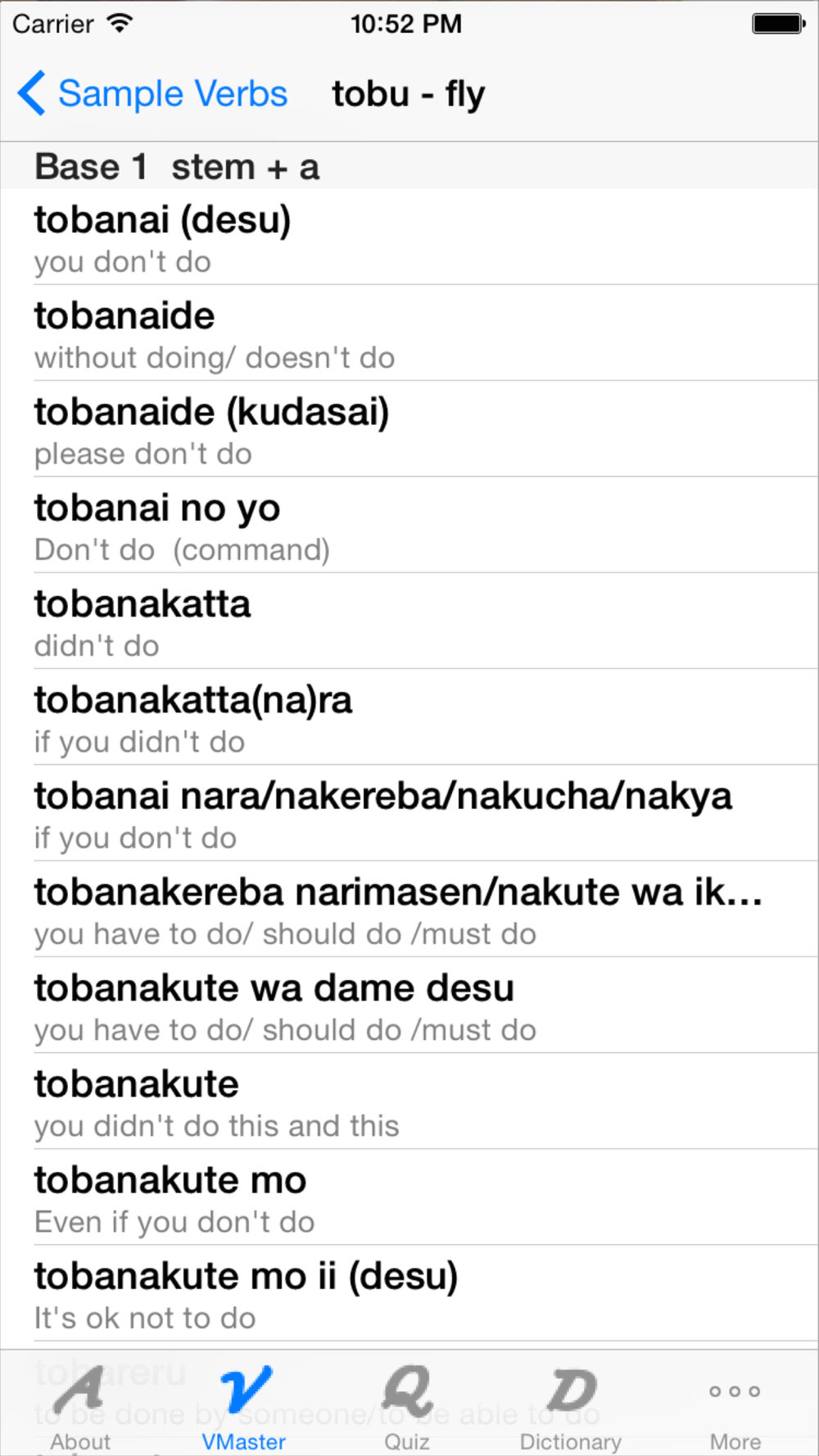Tap the back chevron arrow

31,93
